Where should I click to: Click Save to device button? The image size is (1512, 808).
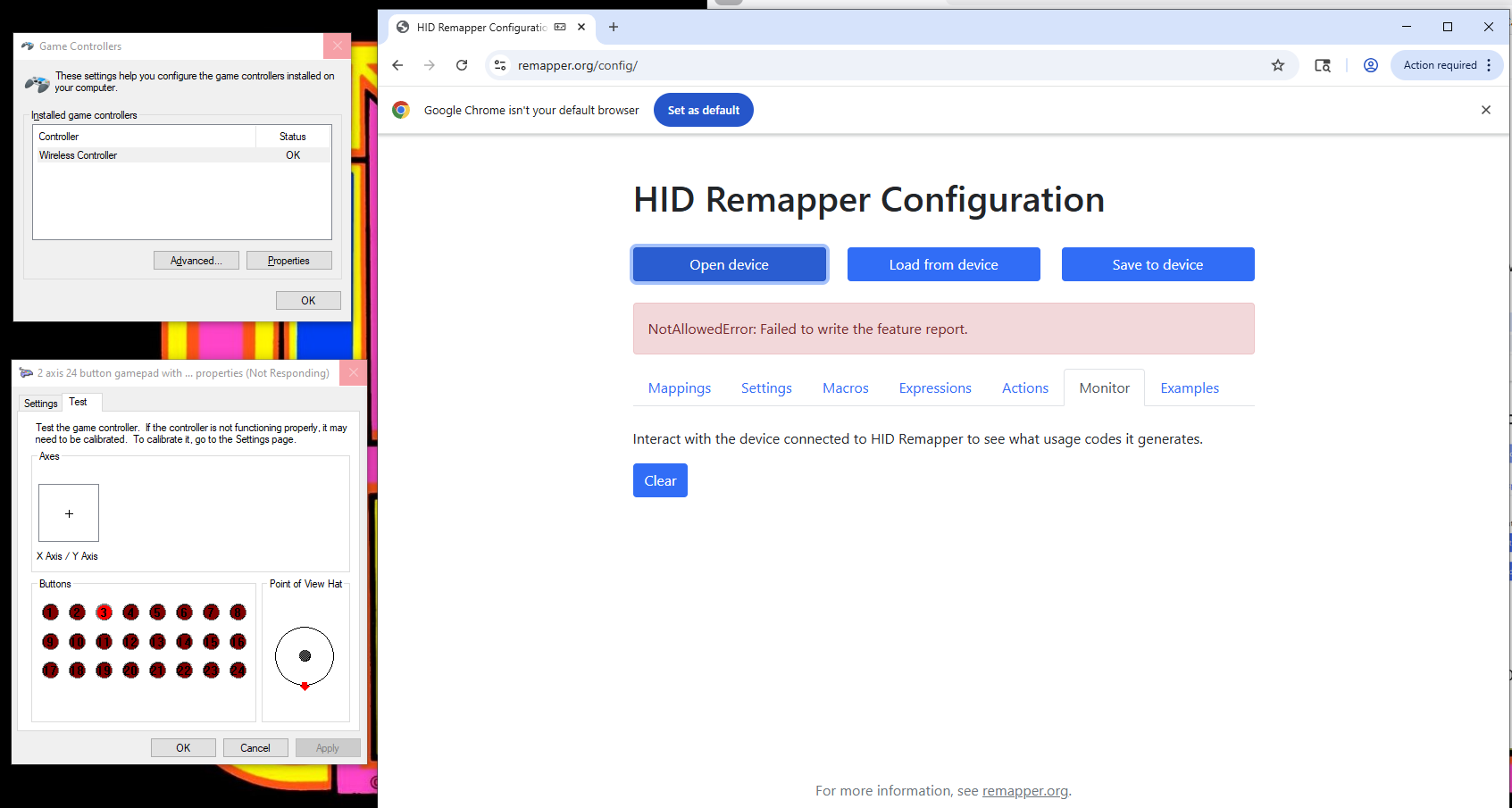coord(1157,264)
